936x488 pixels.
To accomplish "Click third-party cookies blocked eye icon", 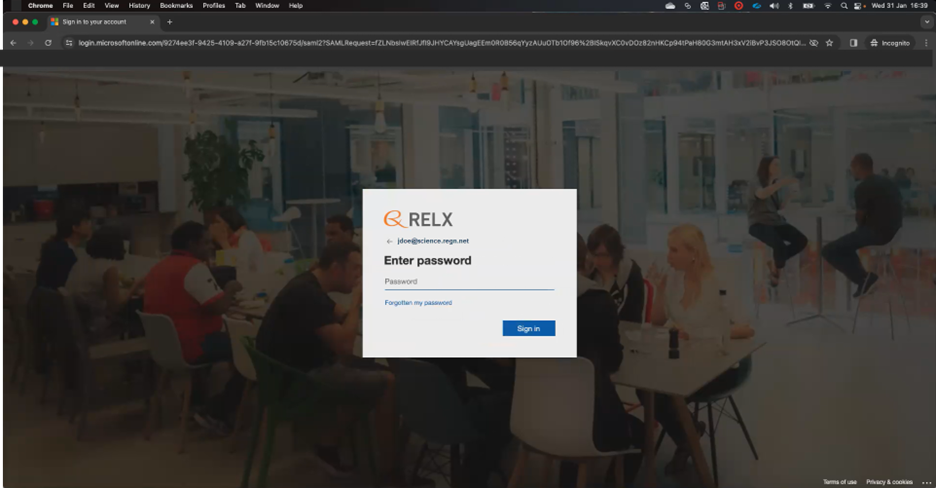I will pos(814,43).
